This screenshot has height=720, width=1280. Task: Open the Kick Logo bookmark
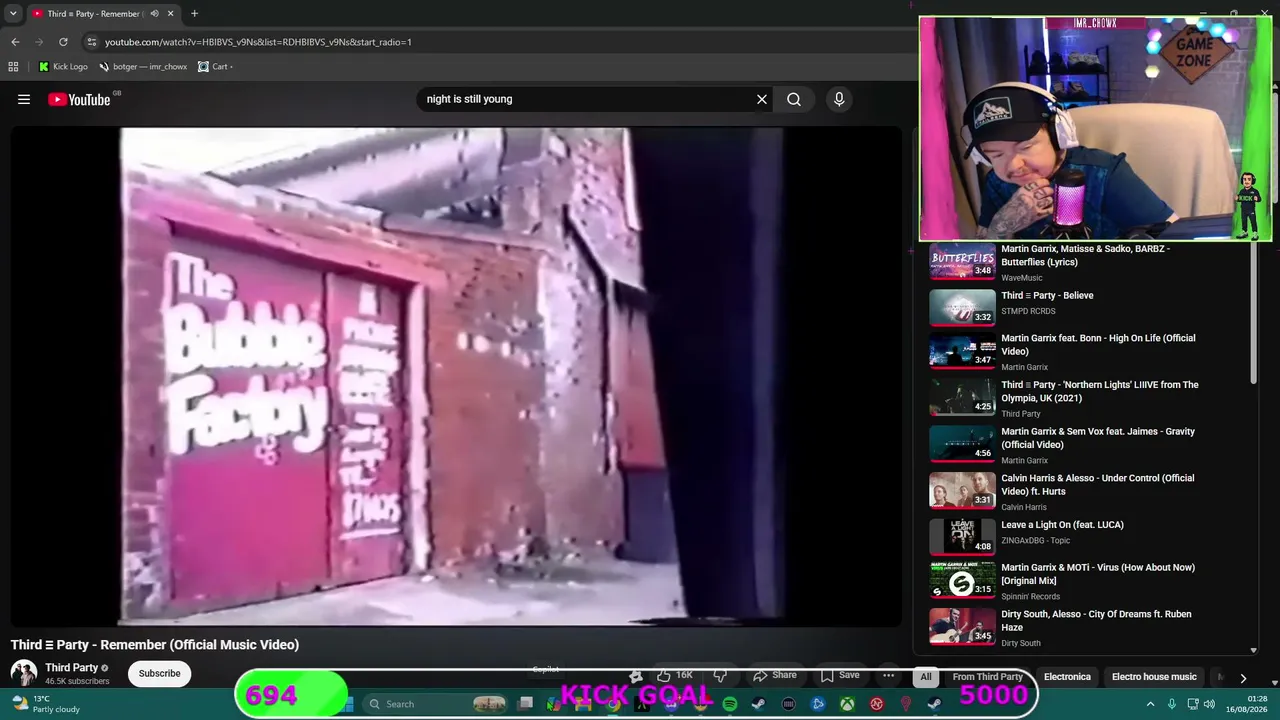(x=63, y=67)
